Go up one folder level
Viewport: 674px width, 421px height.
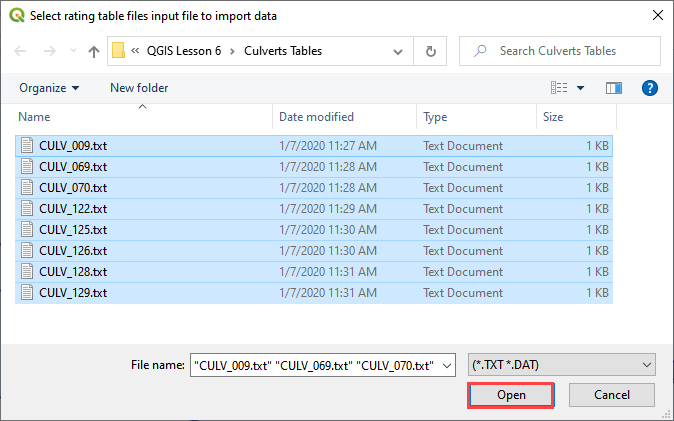click(x=93, y=51)
